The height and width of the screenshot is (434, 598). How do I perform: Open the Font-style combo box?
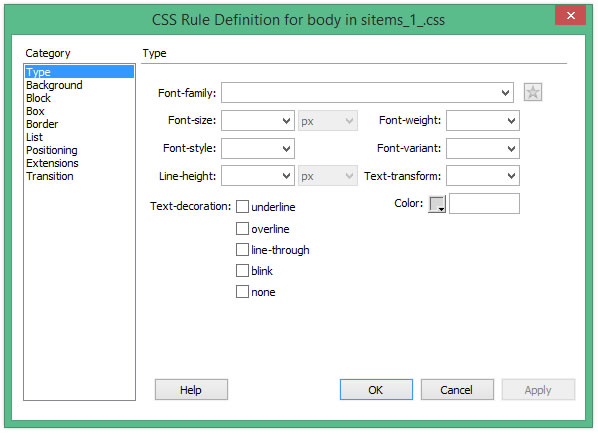coord(258,148)
